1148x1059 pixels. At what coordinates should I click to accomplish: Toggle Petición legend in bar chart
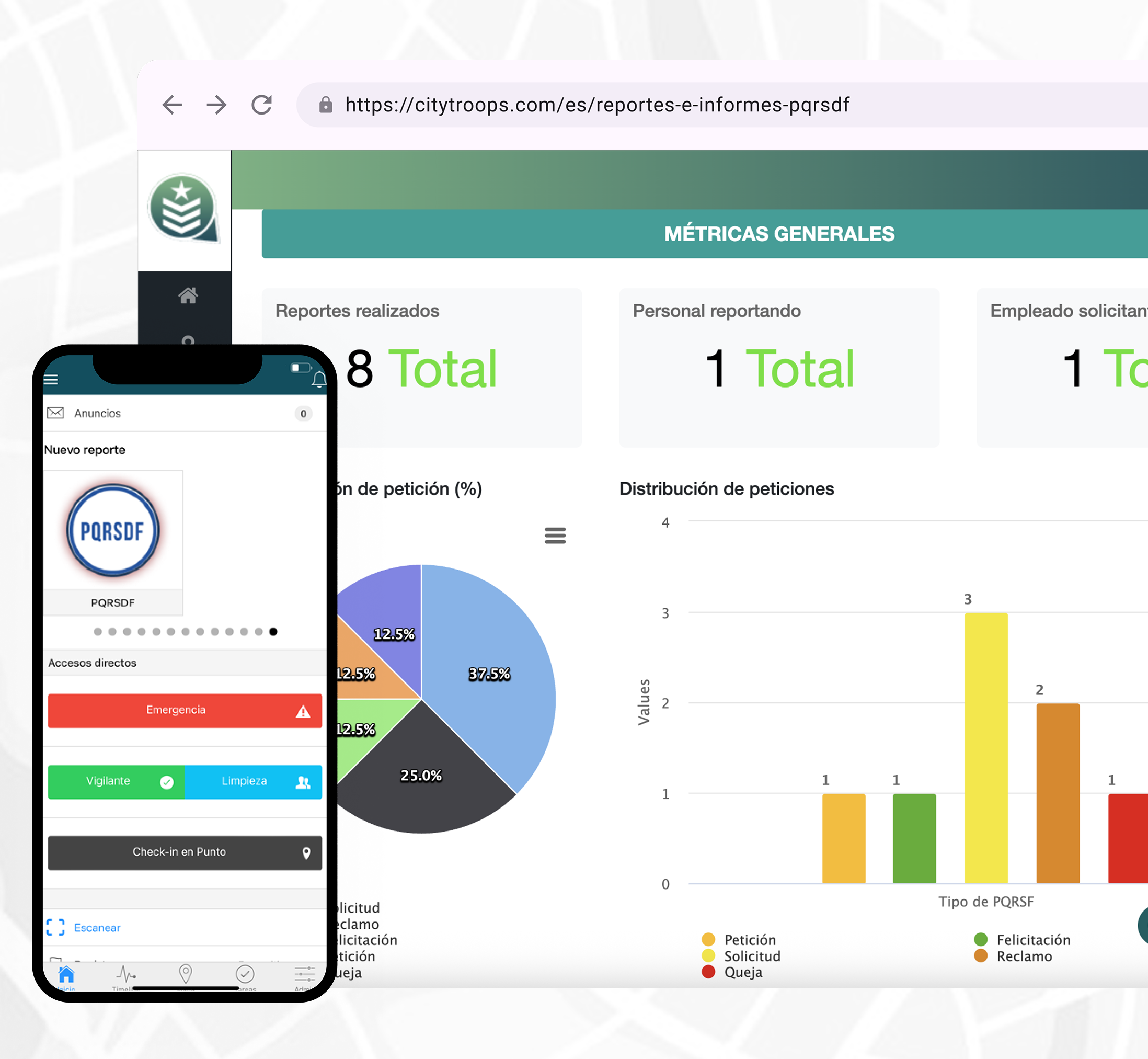[x=739, y=940]
